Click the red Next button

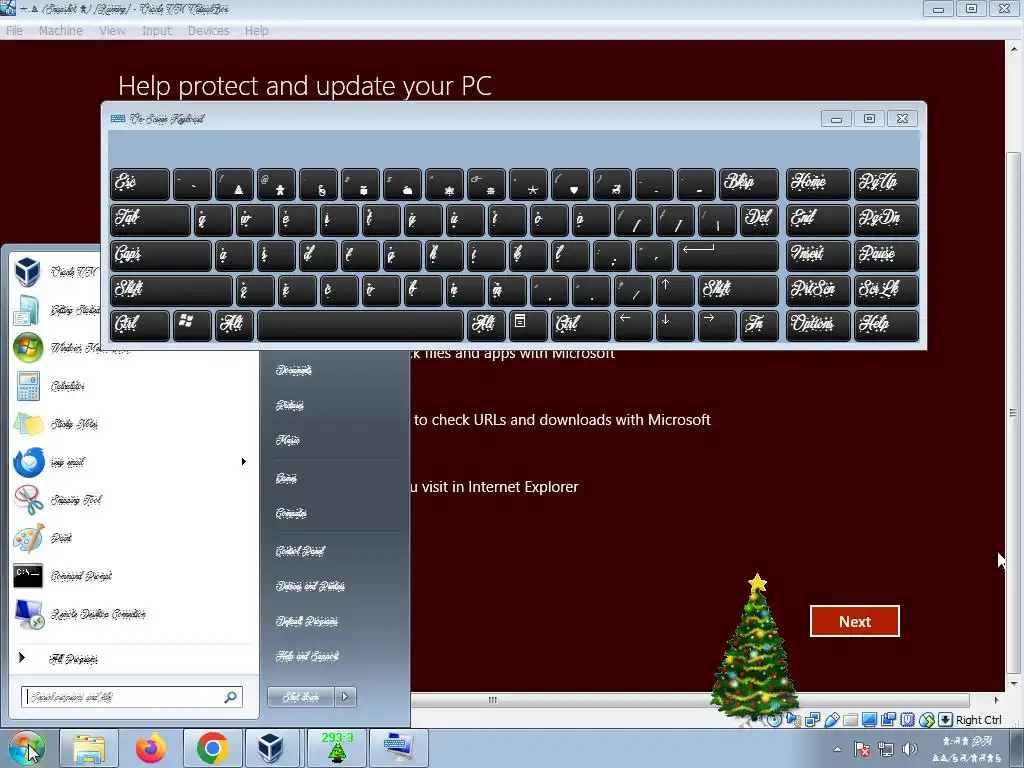(x=854, y=621)
